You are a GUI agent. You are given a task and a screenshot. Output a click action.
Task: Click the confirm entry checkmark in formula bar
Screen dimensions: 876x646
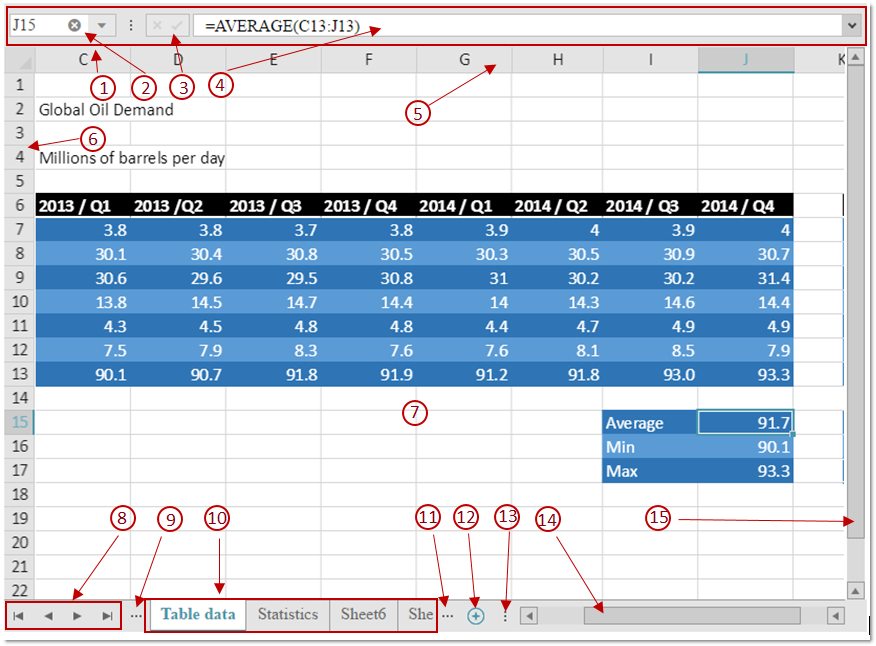coord(177,25)
